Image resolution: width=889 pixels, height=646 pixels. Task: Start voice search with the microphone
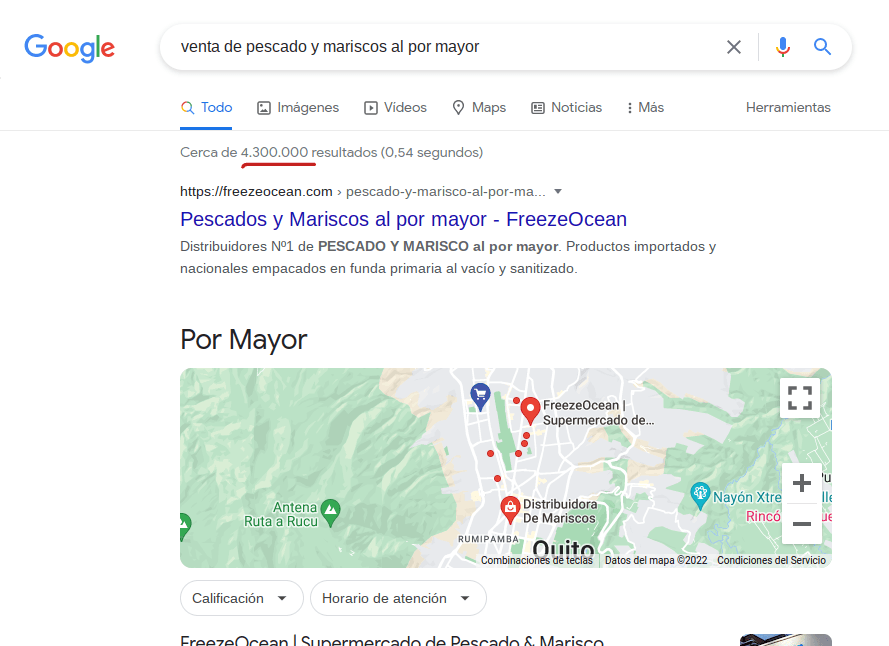pyautogui.click(x=783, y=47)
